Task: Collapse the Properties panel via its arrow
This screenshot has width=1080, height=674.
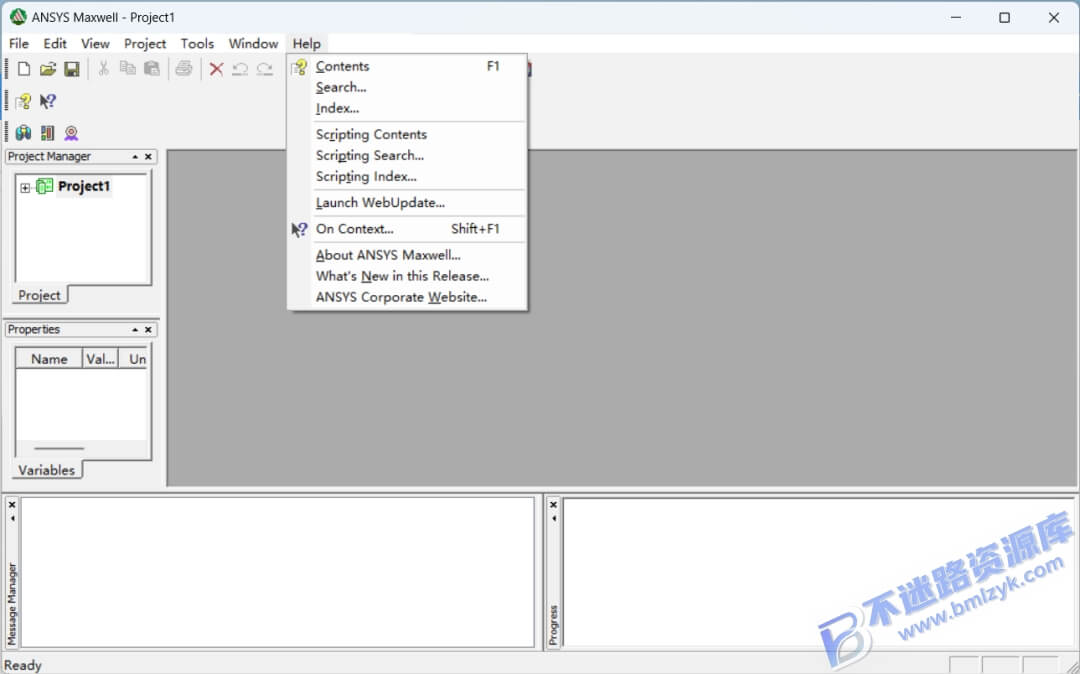Action: (x=135, y=330)
